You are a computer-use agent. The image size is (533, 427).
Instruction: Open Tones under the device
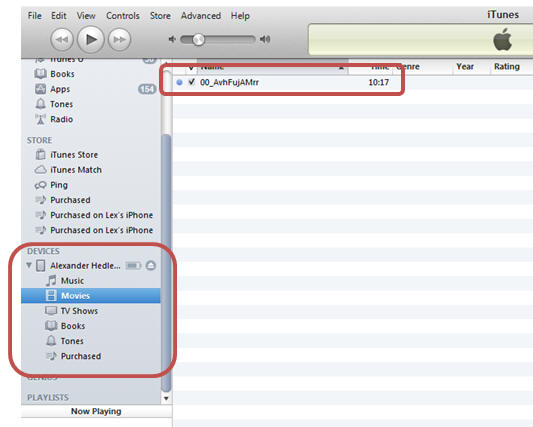(x=72, y=341)
